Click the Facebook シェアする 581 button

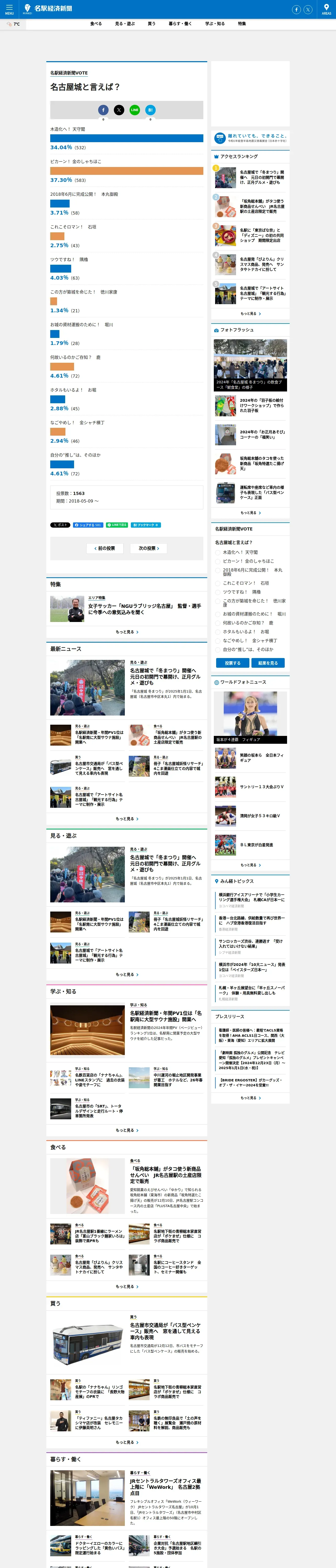(88, 525)
